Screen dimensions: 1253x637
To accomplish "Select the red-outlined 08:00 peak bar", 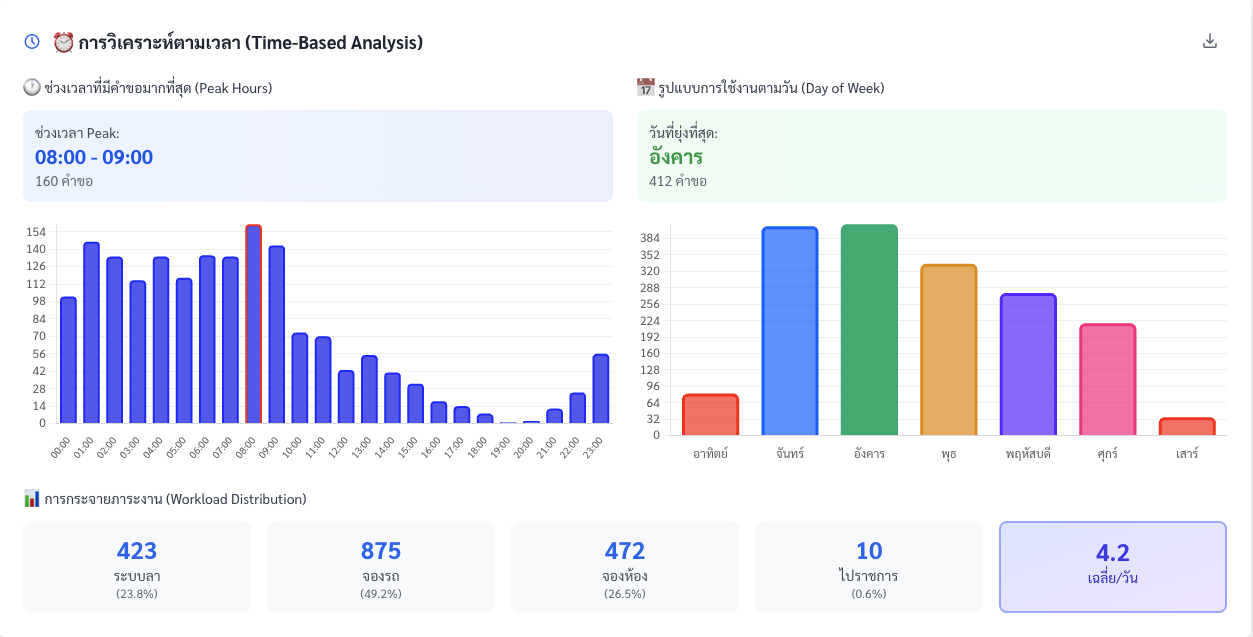I will point(253,325).
